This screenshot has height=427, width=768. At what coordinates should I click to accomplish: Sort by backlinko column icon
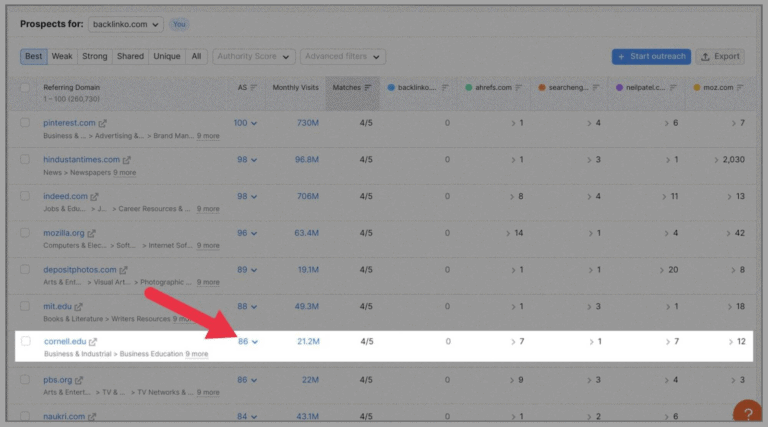coord(445,88)
